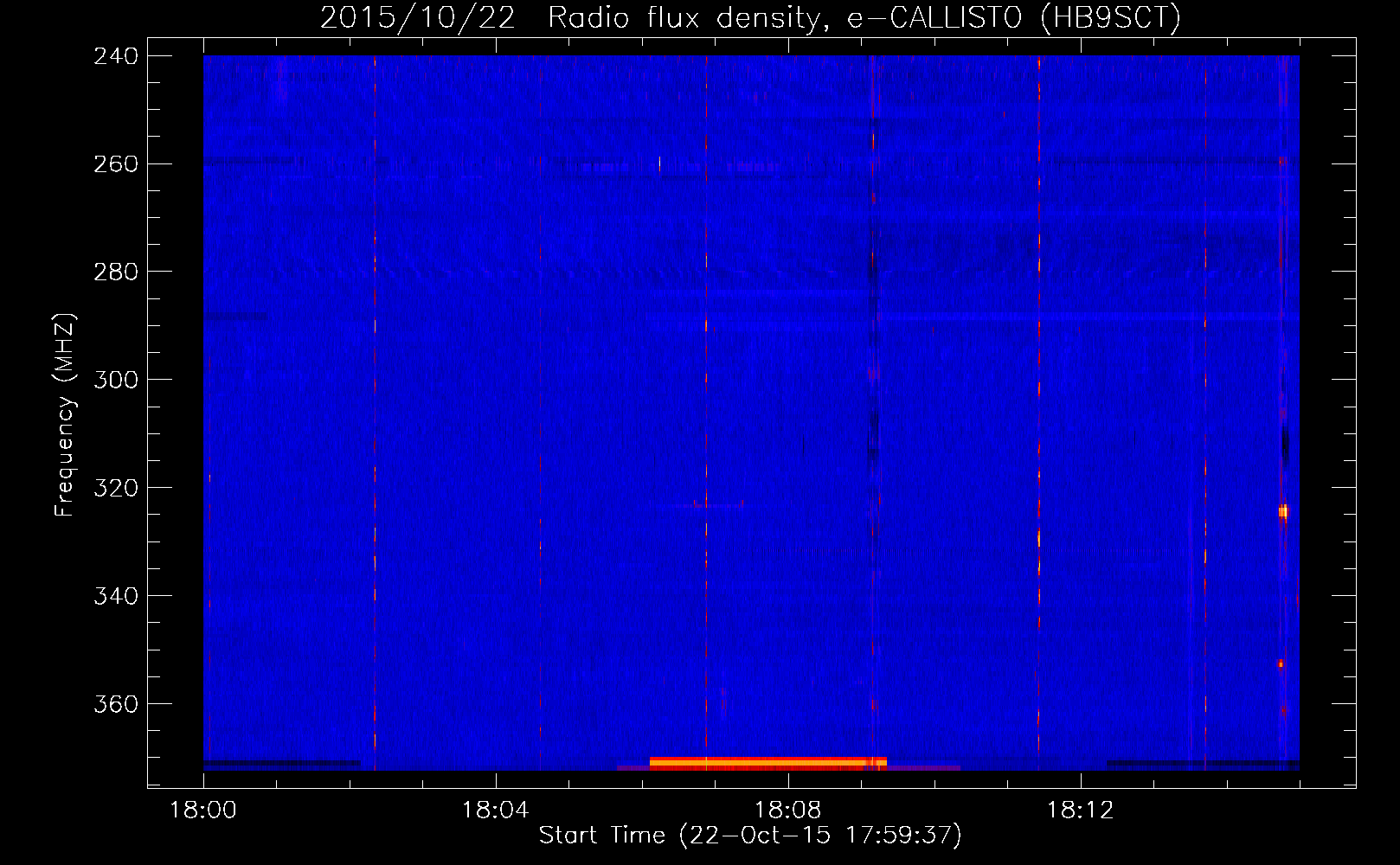Viewport: 1400px width, 865px height.
Task: Click the "Frequency (MHZ)" axis title
Action: point(65,415)
